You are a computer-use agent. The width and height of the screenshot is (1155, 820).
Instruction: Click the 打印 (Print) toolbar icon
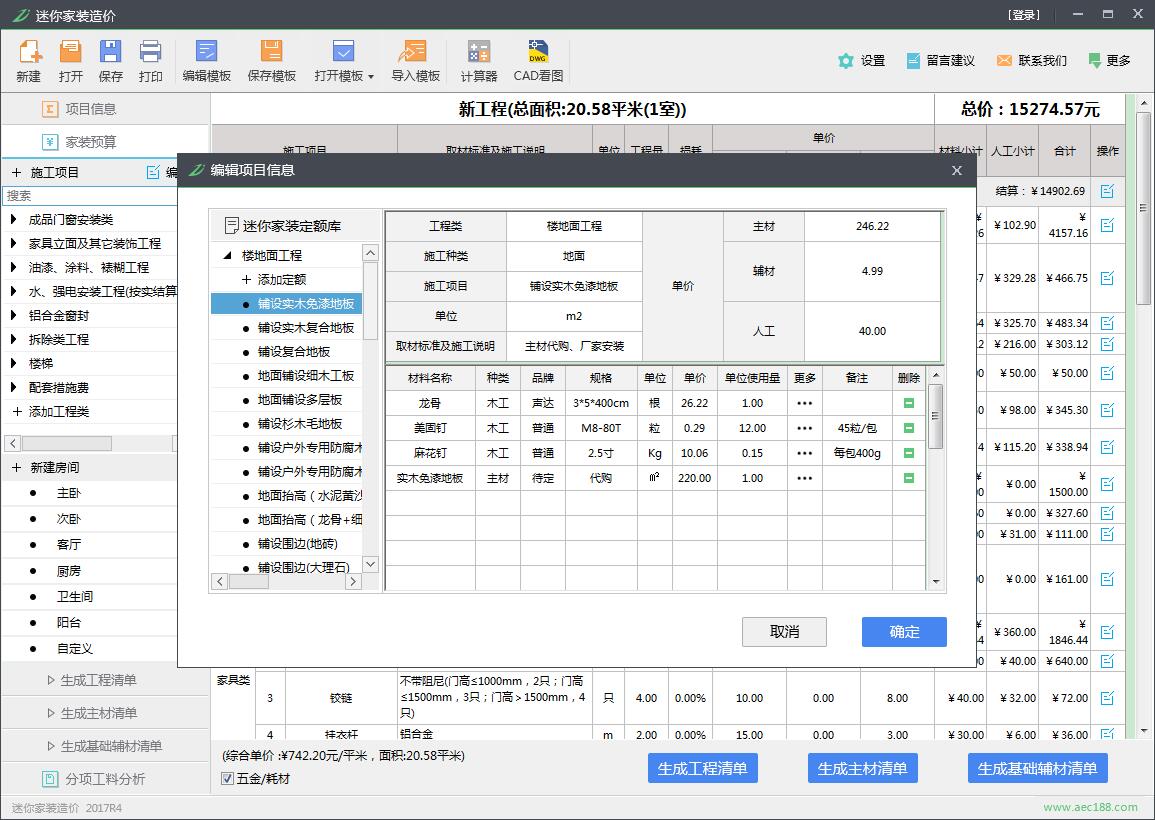[x=151, y=52]
